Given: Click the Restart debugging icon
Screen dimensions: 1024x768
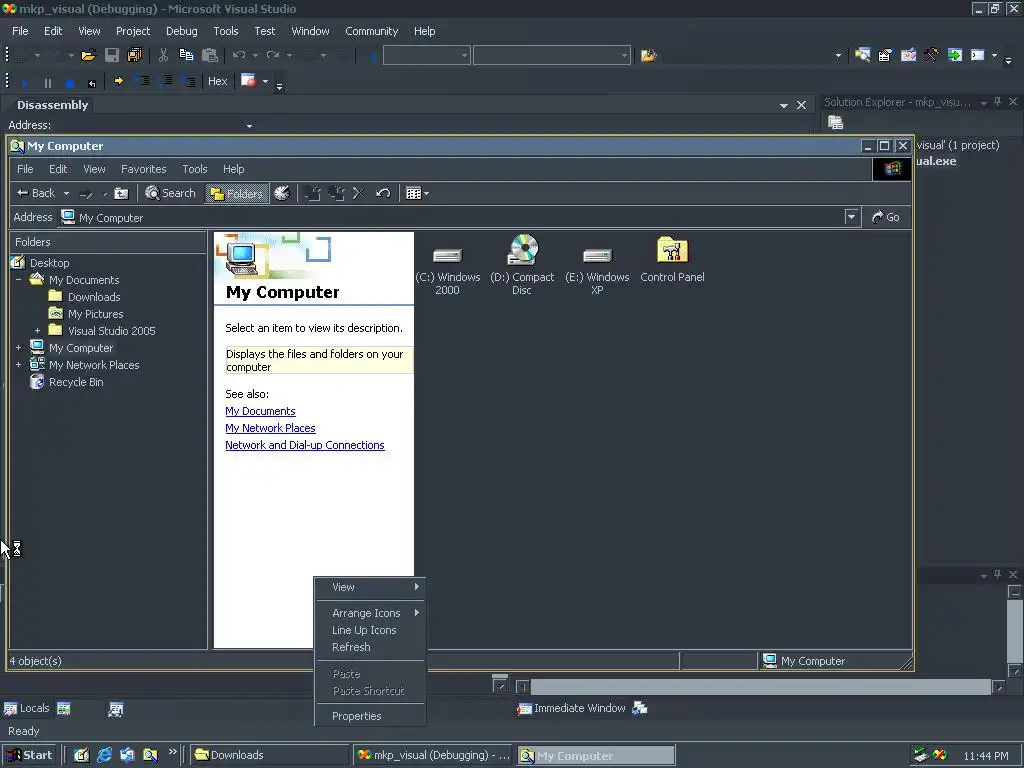Looking at the screenshot, I should click(91, 83).
